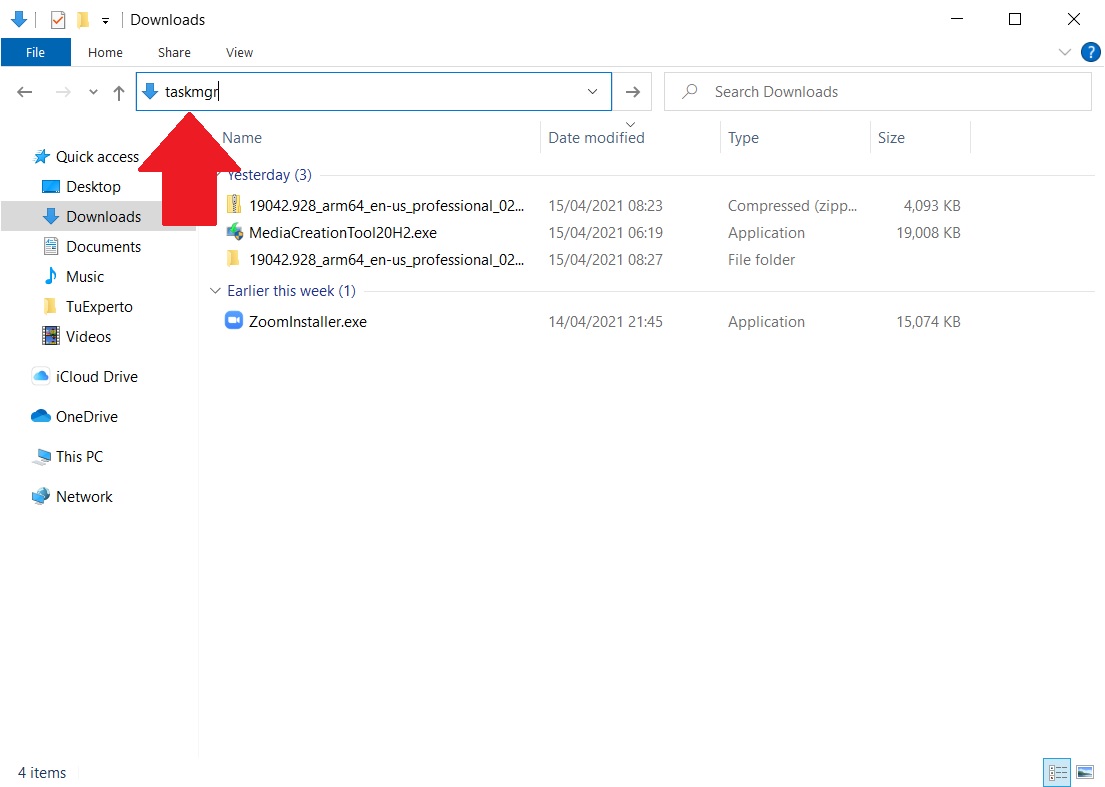
Task: Open the File menu
Action: (x=35, y=52)
